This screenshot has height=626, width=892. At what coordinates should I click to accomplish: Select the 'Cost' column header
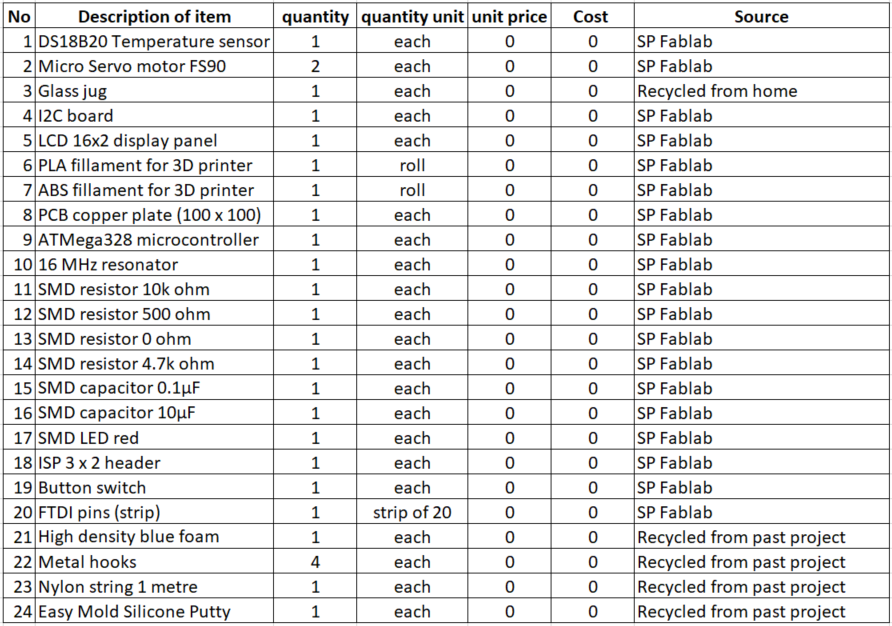pyautogui.click(x=591, y=17)
